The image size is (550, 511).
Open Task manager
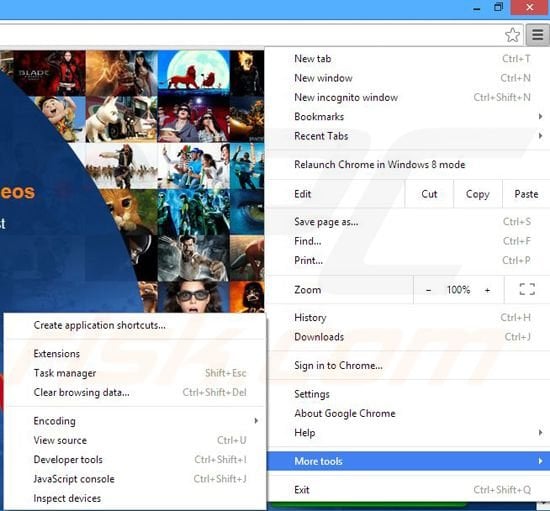[135, 373]
